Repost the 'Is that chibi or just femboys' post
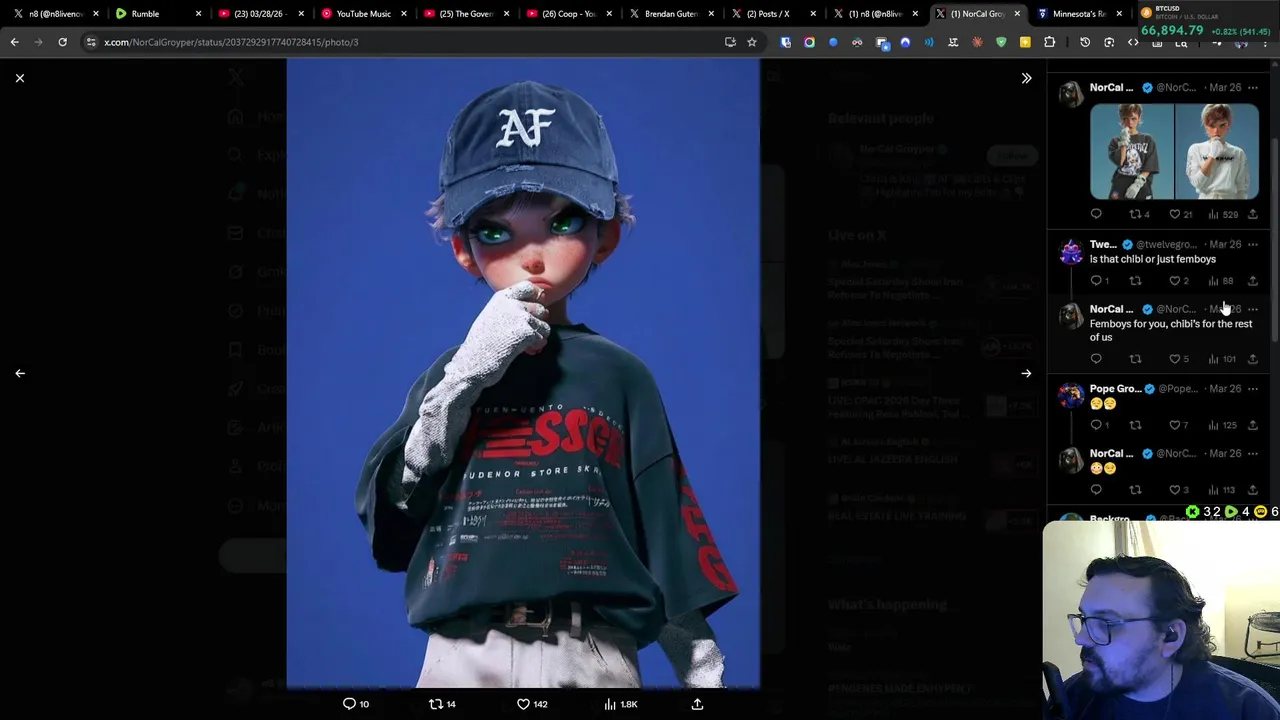 (1135, 281)
